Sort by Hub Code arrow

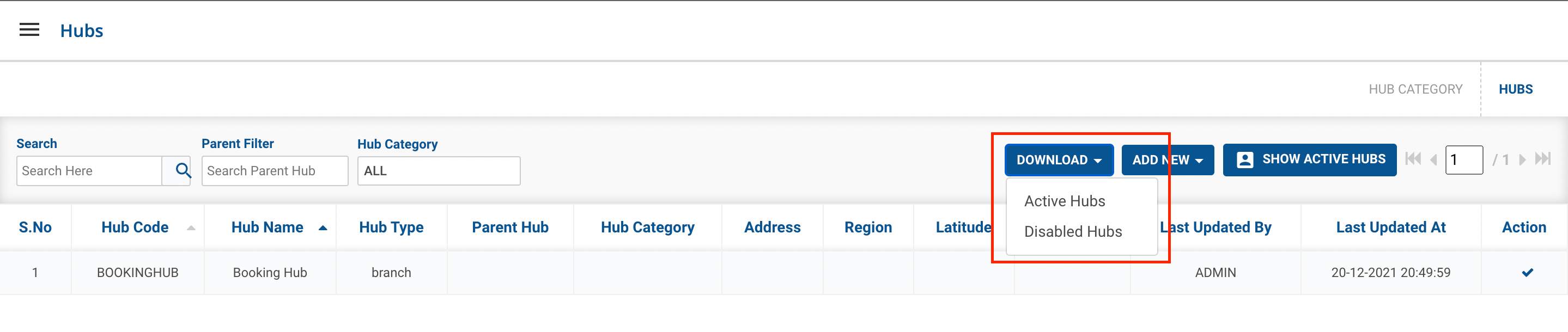[191, 228]
